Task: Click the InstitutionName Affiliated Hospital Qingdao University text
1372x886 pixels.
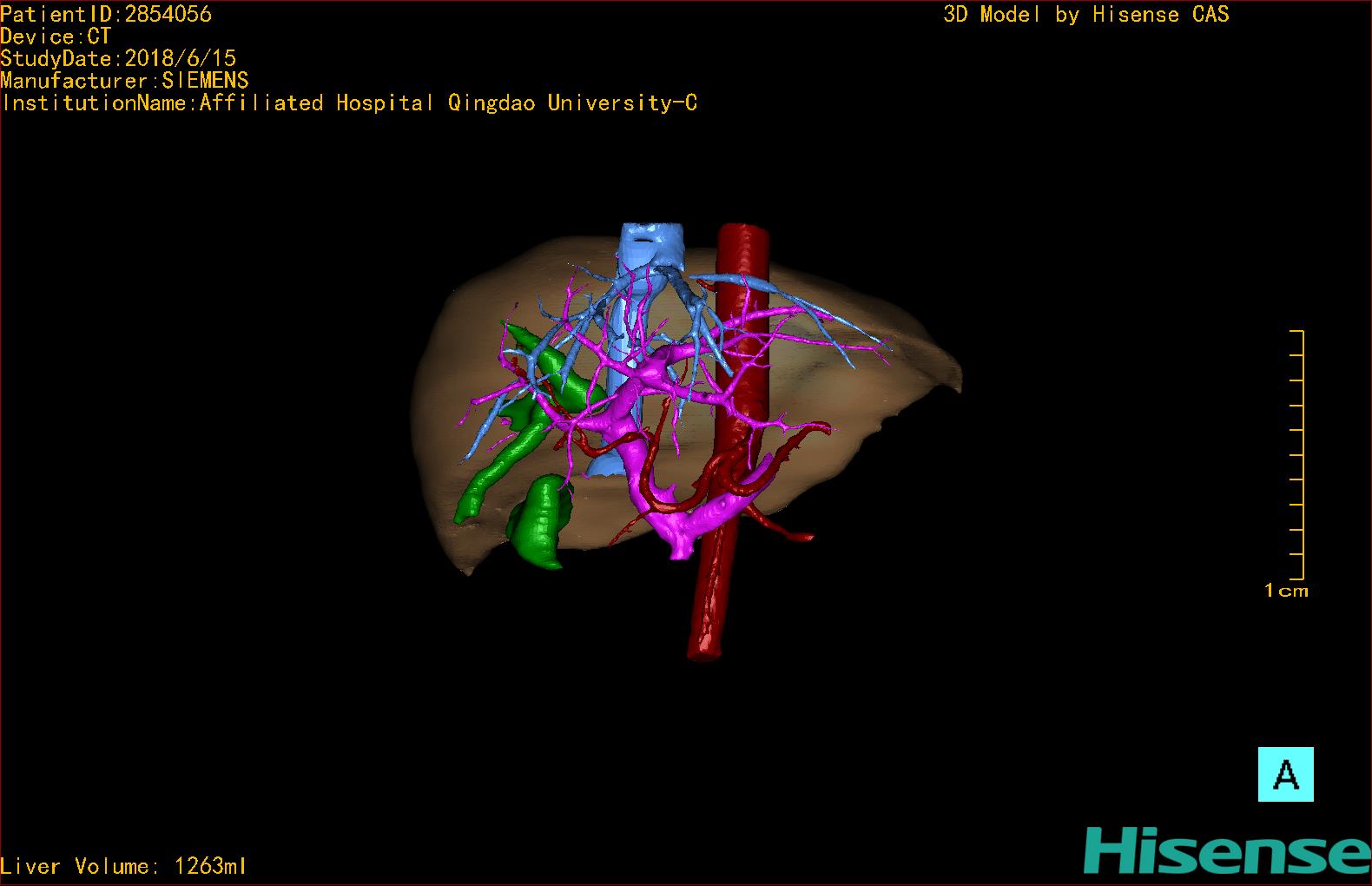Action: click(349, 103)
